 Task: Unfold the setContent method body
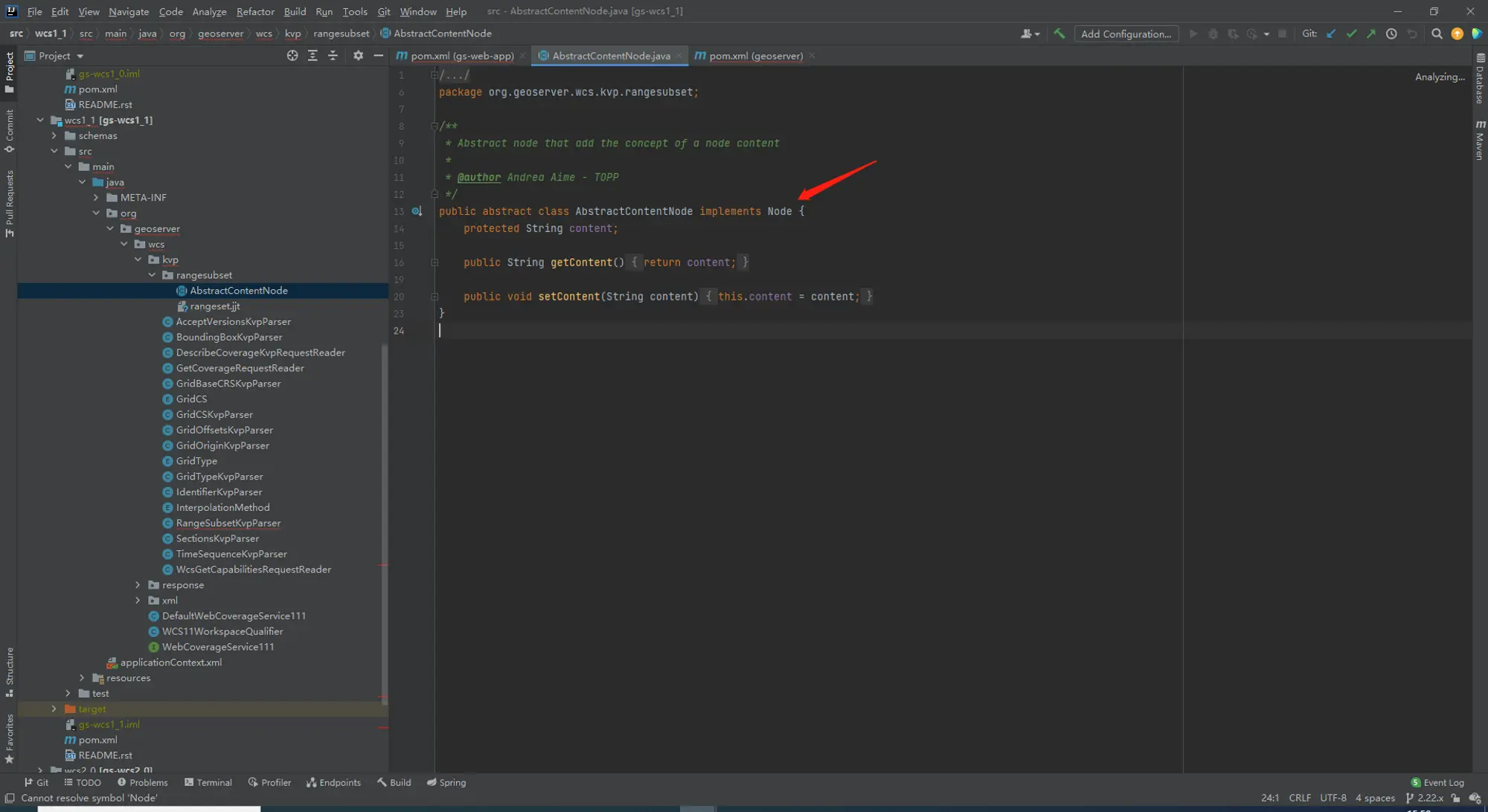tap(434, 297)
